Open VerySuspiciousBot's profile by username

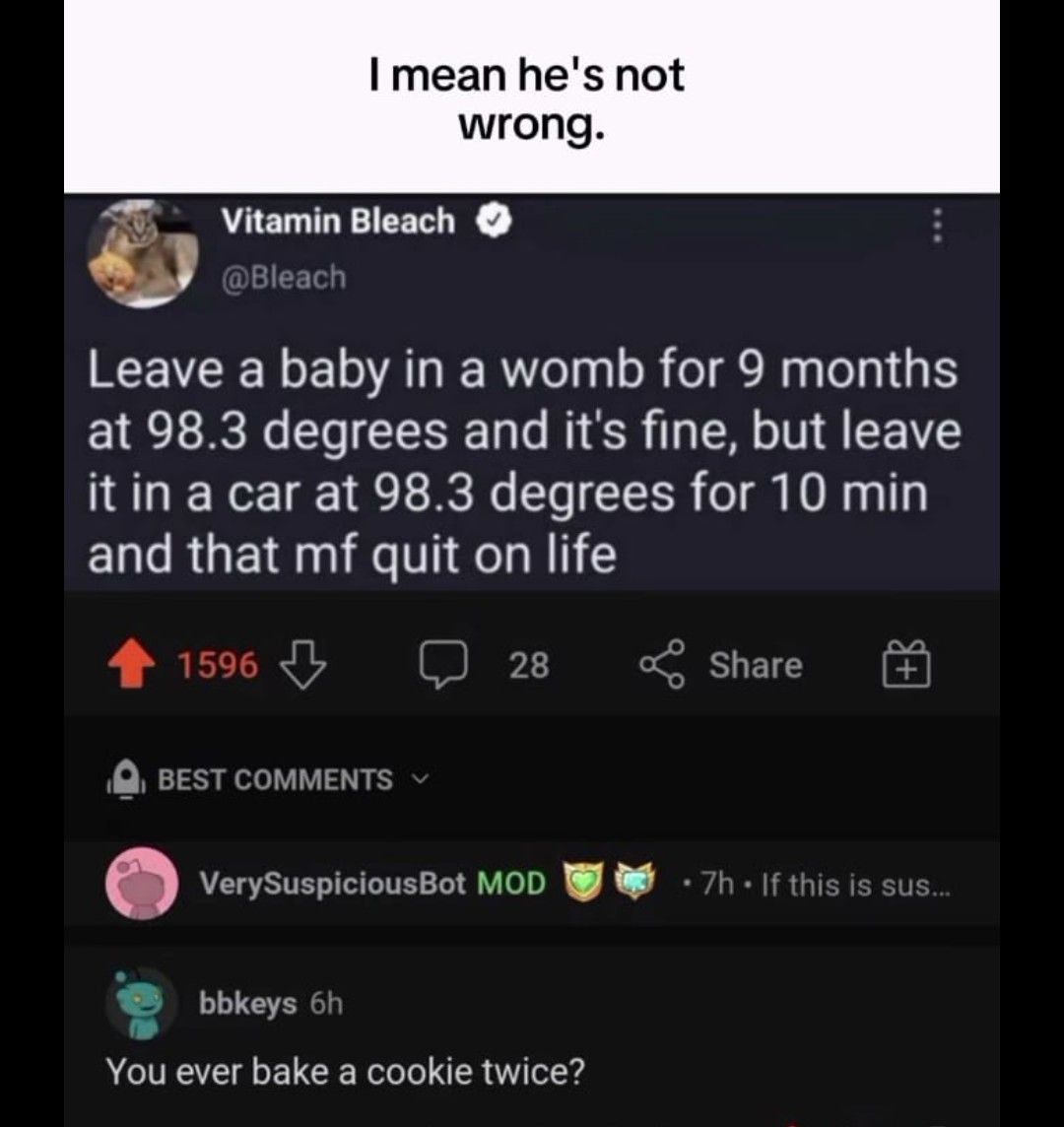pos(332,884)
